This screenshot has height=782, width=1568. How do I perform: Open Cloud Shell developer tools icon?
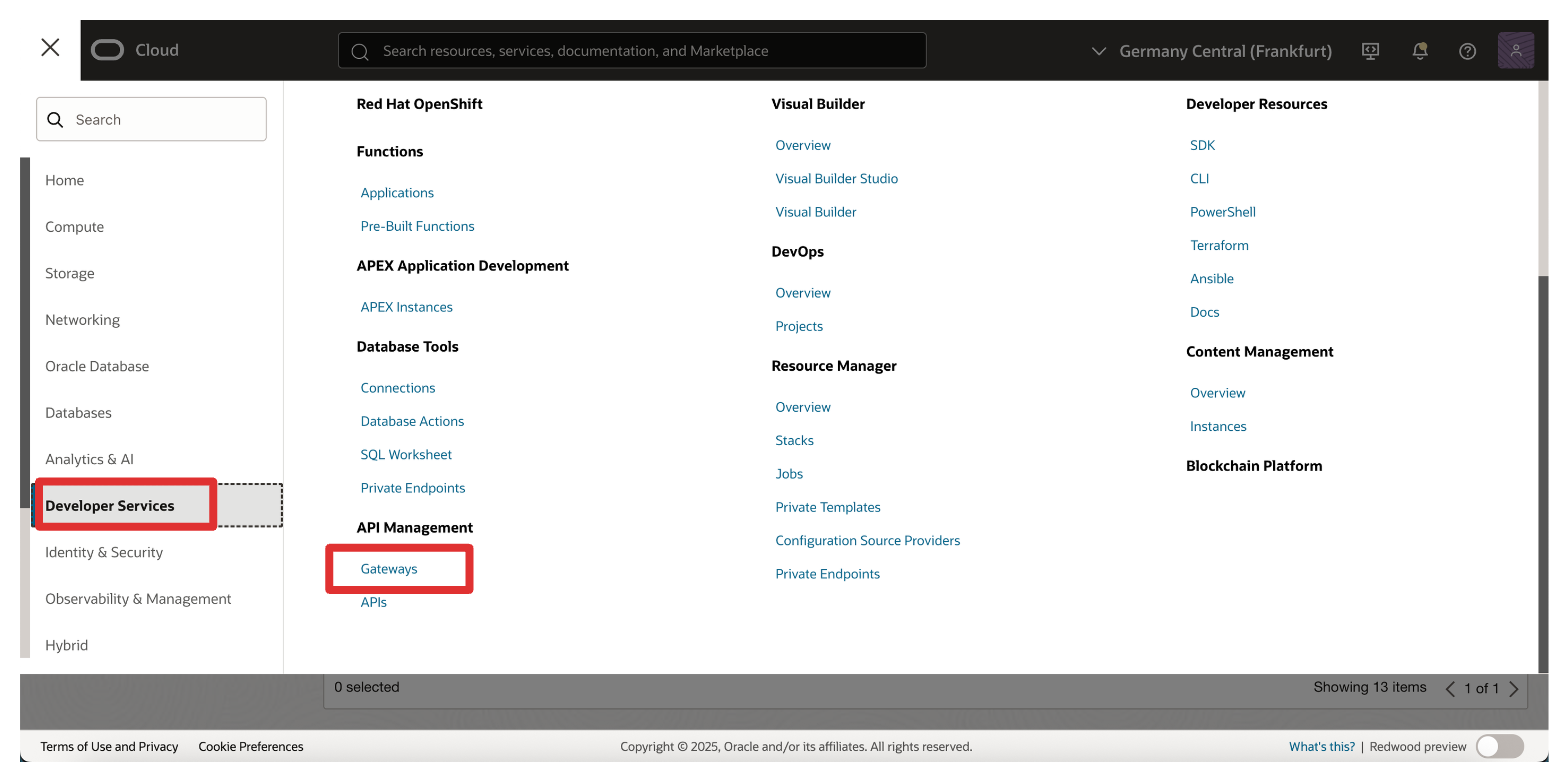1371,51
